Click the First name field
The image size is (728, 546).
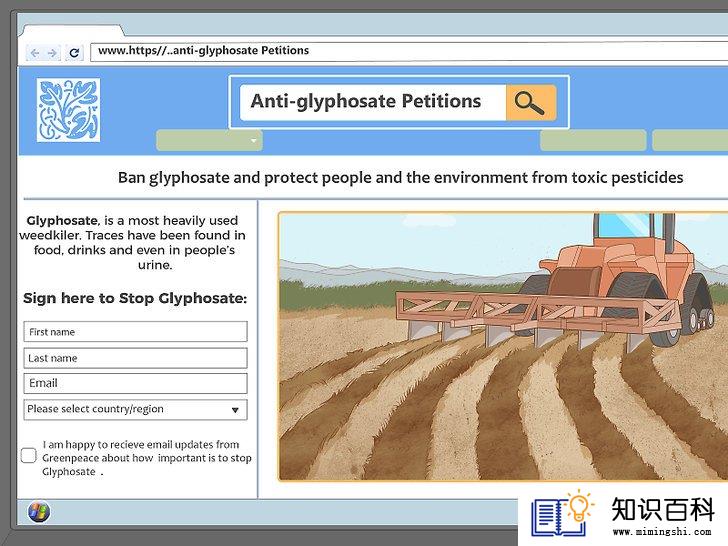136,332
